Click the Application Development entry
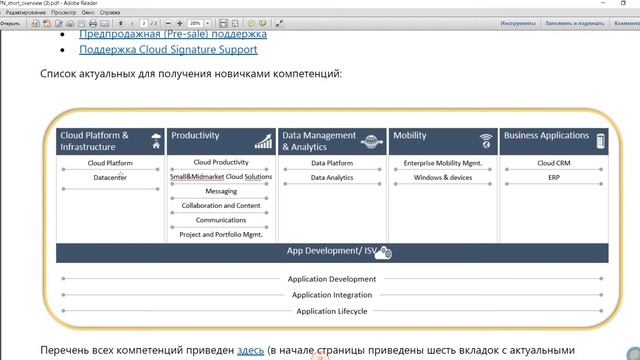The image size is (640, 360). pos(332,279)
